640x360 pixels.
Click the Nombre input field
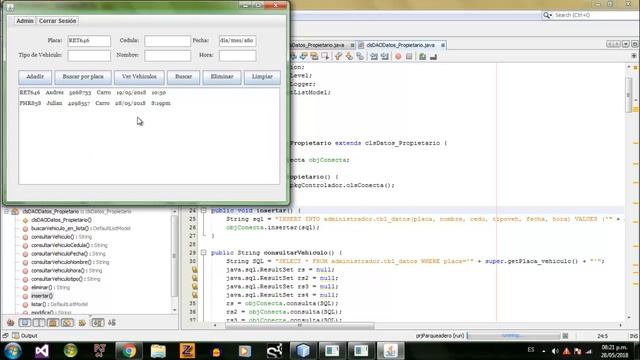coord(167,56)
